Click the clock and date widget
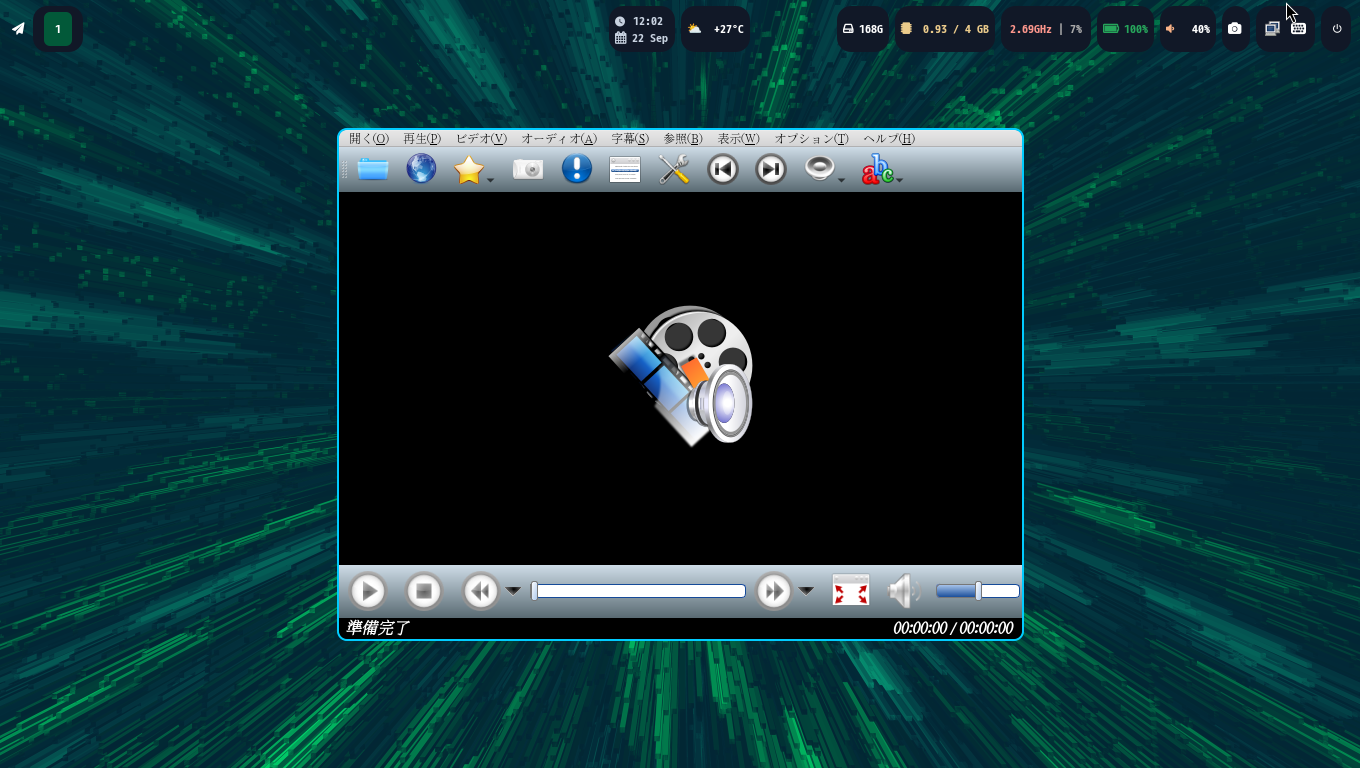This screenshot has width=1360, height=768. click(x=642, y=29)
